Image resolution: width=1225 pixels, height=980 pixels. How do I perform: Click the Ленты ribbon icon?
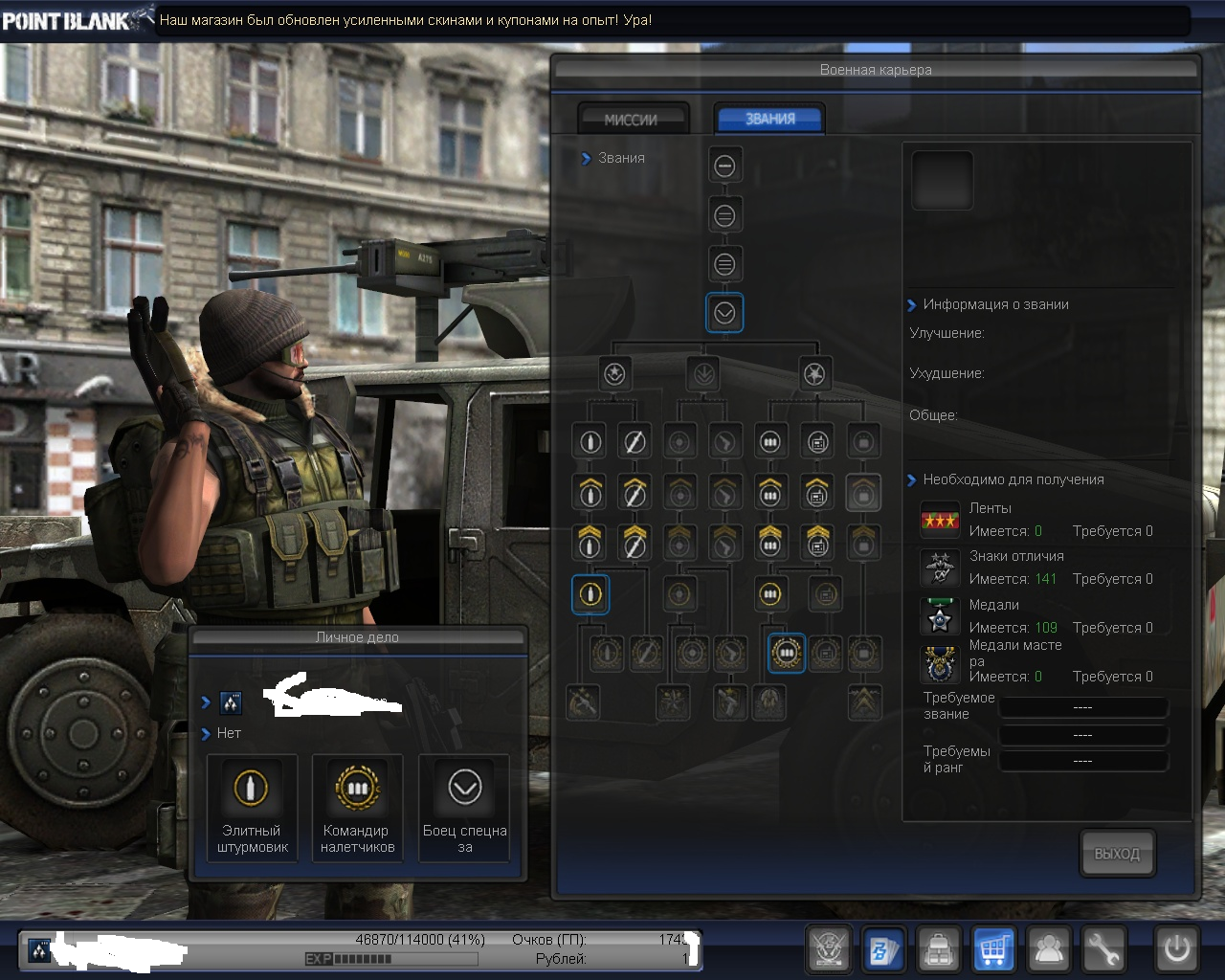point(939,520)
